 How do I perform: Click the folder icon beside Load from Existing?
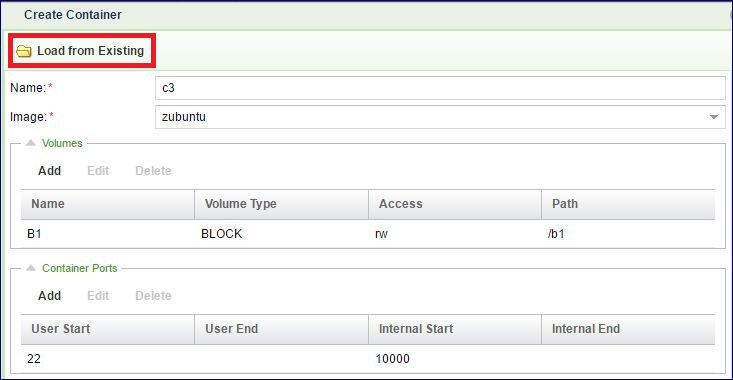[23, 51]
